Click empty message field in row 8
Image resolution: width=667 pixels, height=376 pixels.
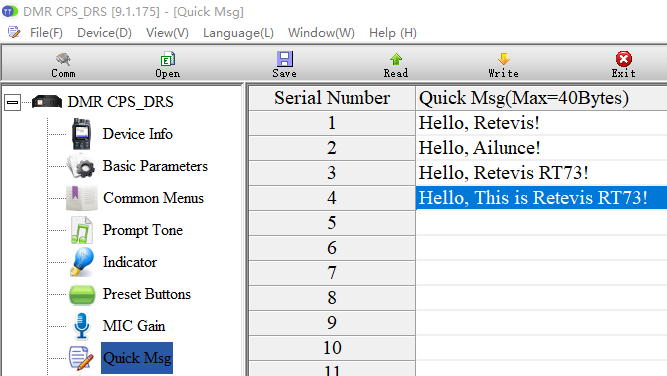pos(541,298)
